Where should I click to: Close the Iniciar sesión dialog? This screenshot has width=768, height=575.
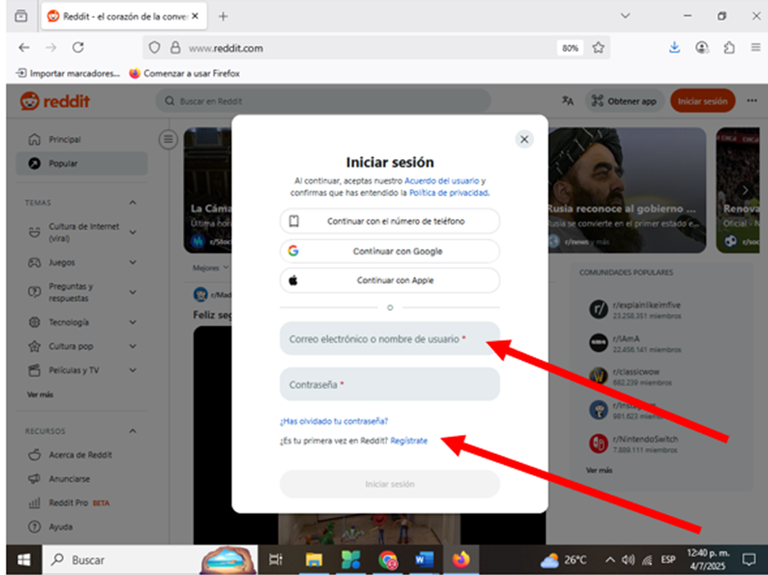point(524,140)
